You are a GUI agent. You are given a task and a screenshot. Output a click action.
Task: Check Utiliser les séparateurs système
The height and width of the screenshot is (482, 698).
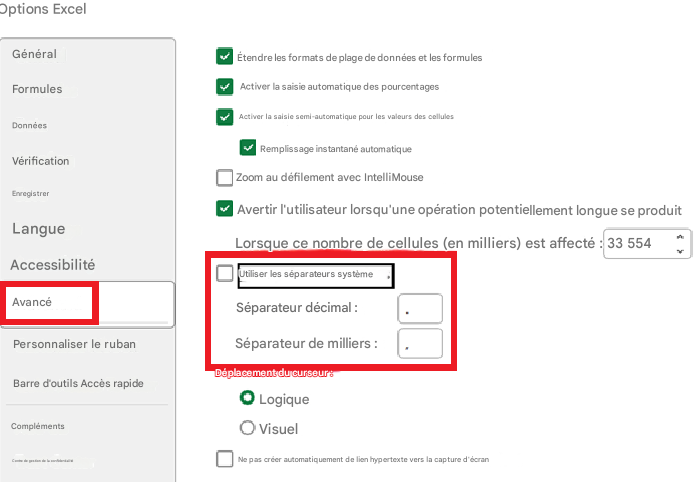pyautogui.click(x=224, y=273)
